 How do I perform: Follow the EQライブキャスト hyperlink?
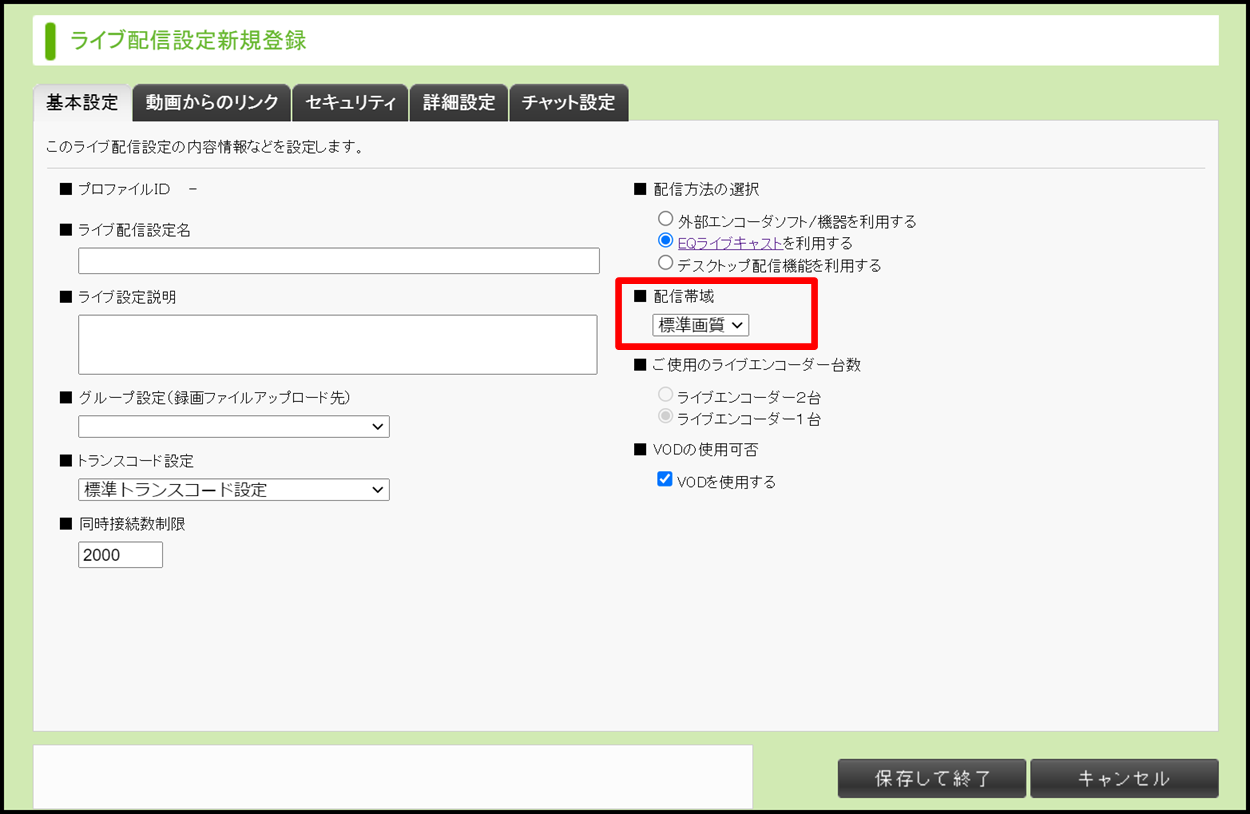click(x=730, y=243)
